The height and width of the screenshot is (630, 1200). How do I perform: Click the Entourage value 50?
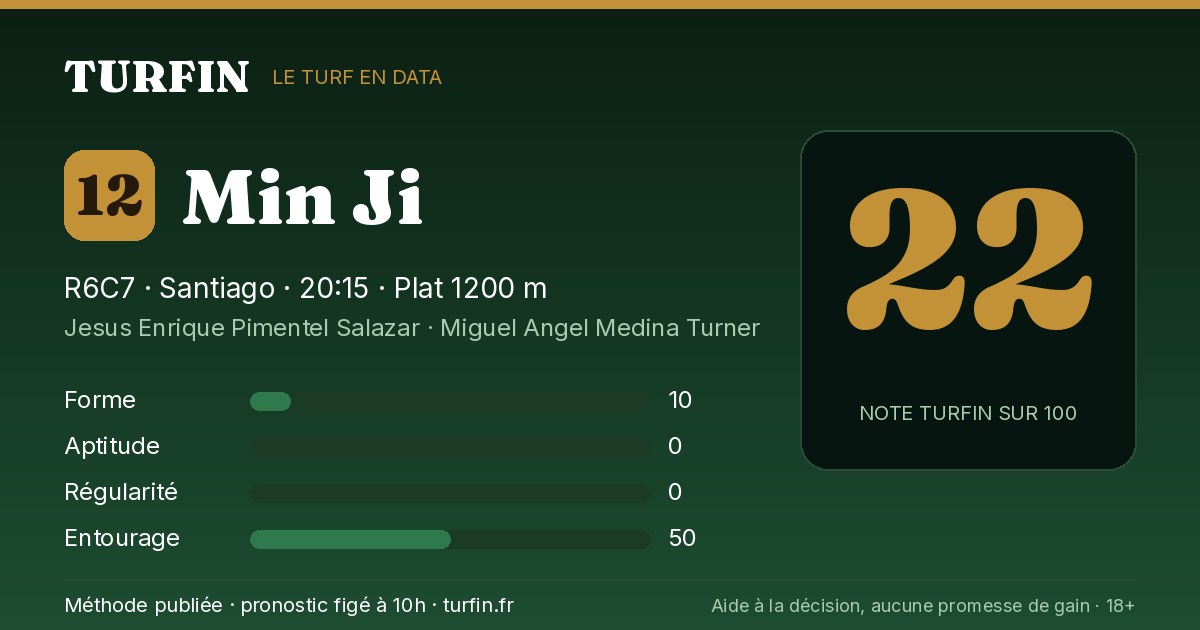(682, 538)
